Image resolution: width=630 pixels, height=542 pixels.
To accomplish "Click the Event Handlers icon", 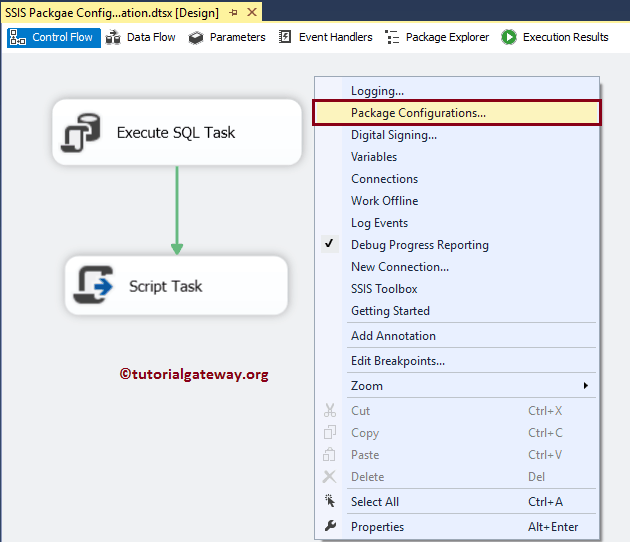I will point(285,37).
